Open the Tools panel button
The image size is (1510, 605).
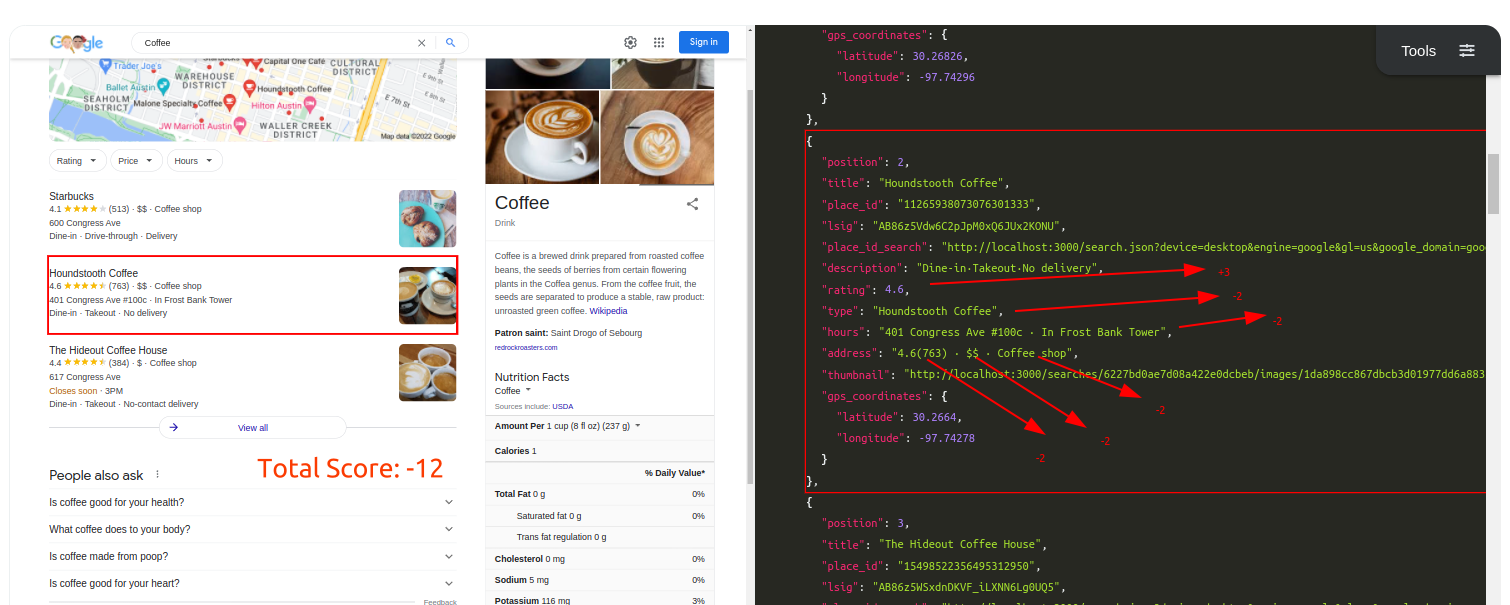(x=1438, y=51)
